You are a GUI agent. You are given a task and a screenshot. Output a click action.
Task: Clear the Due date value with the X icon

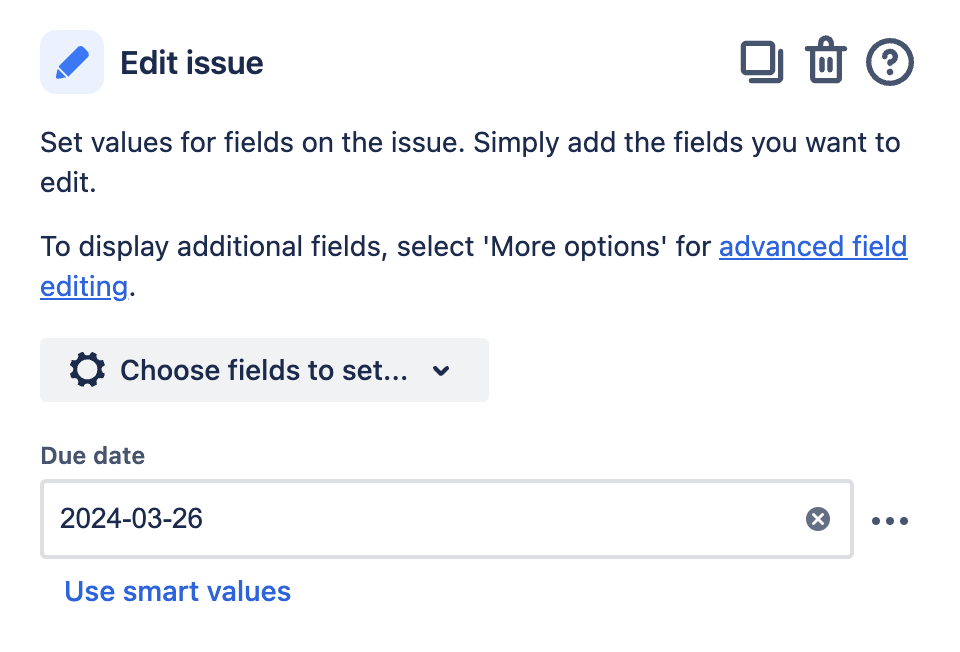[x=817, y=519]
